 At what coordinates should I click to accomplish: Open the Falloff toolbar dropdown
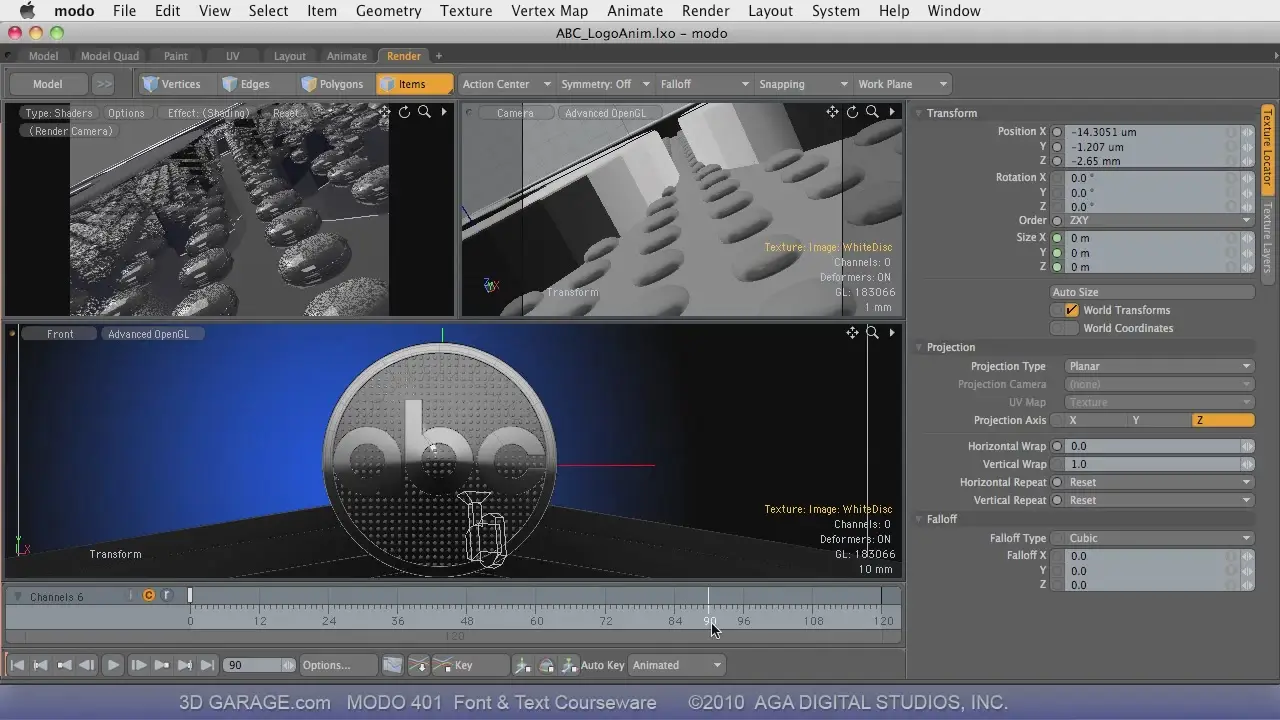click(x=704, y=84)
